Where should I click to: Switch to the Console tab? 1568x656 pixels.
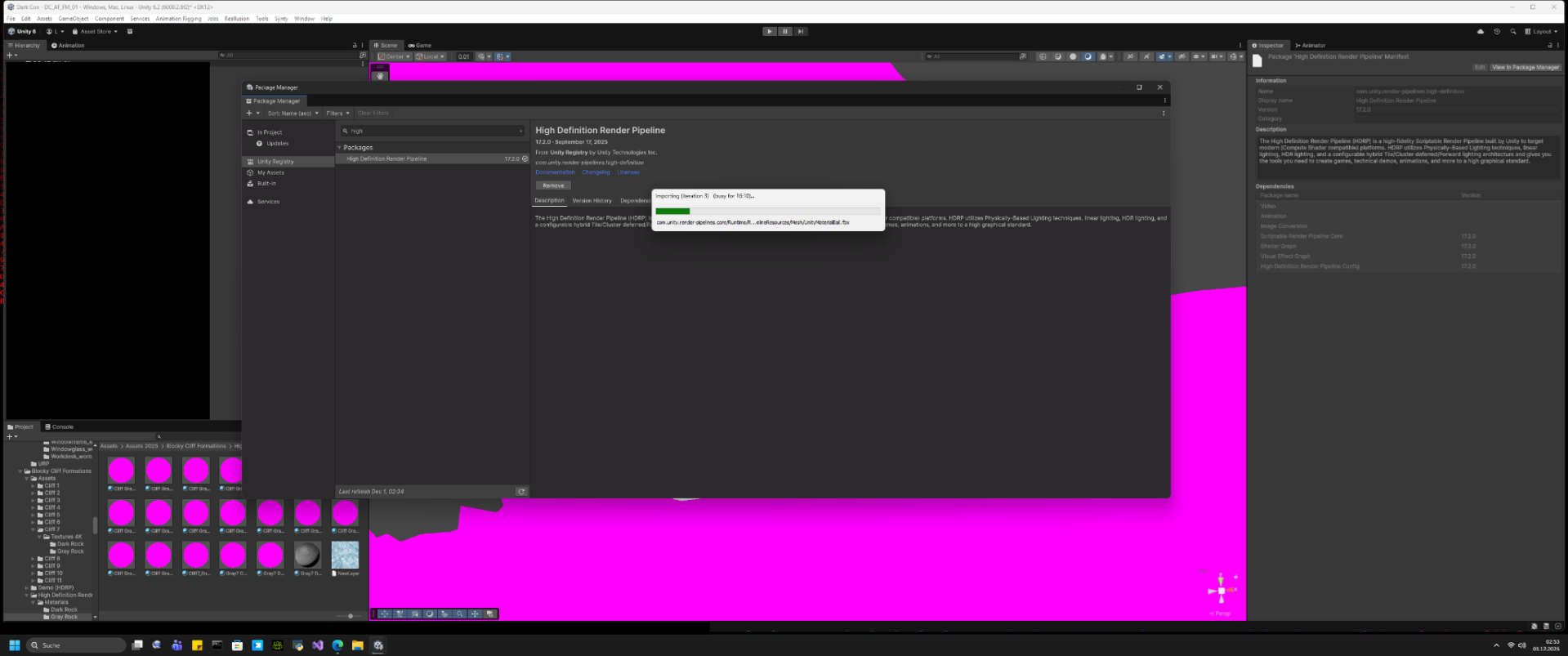point(60,426)
